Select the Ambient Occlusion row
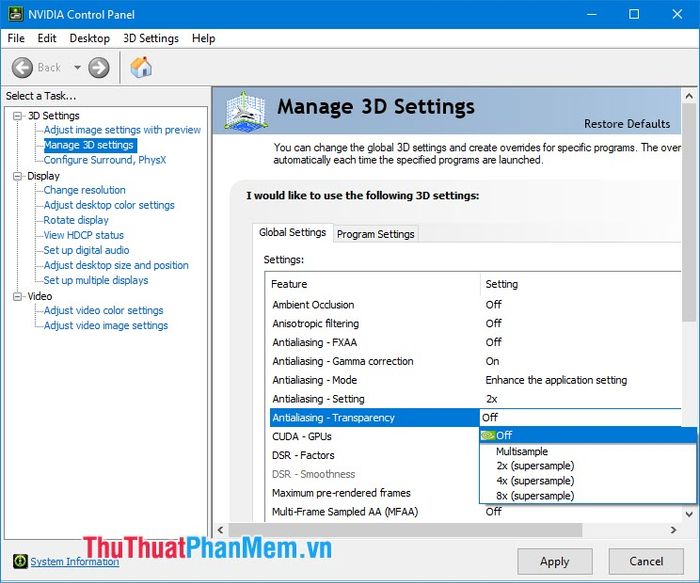This screenshot has width=700, height=583. point(475,304)
